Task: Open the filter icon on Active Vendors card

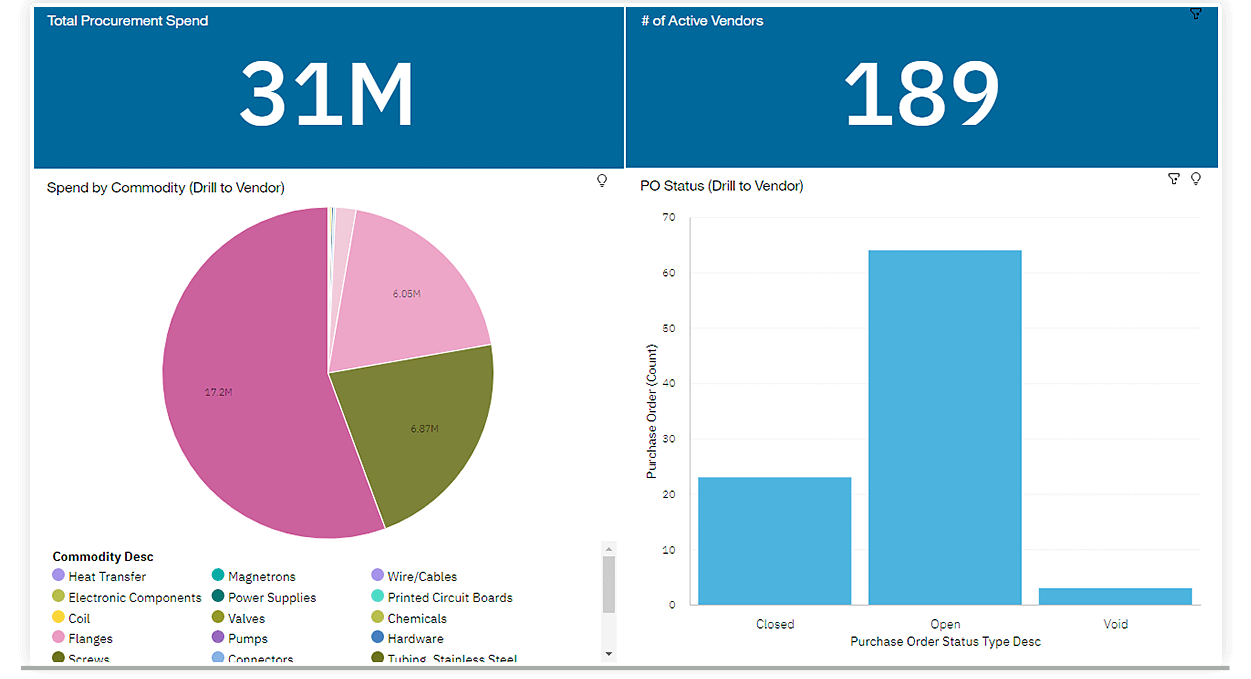Action: [x=1196, y=14]
